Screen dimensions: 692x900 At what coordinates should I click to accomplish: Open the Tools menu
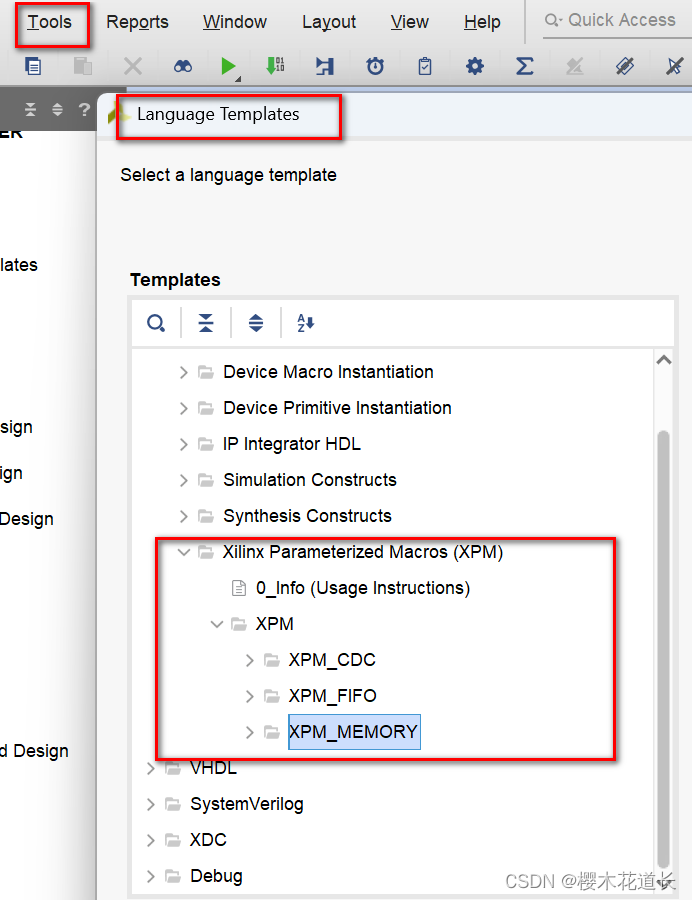49,22
